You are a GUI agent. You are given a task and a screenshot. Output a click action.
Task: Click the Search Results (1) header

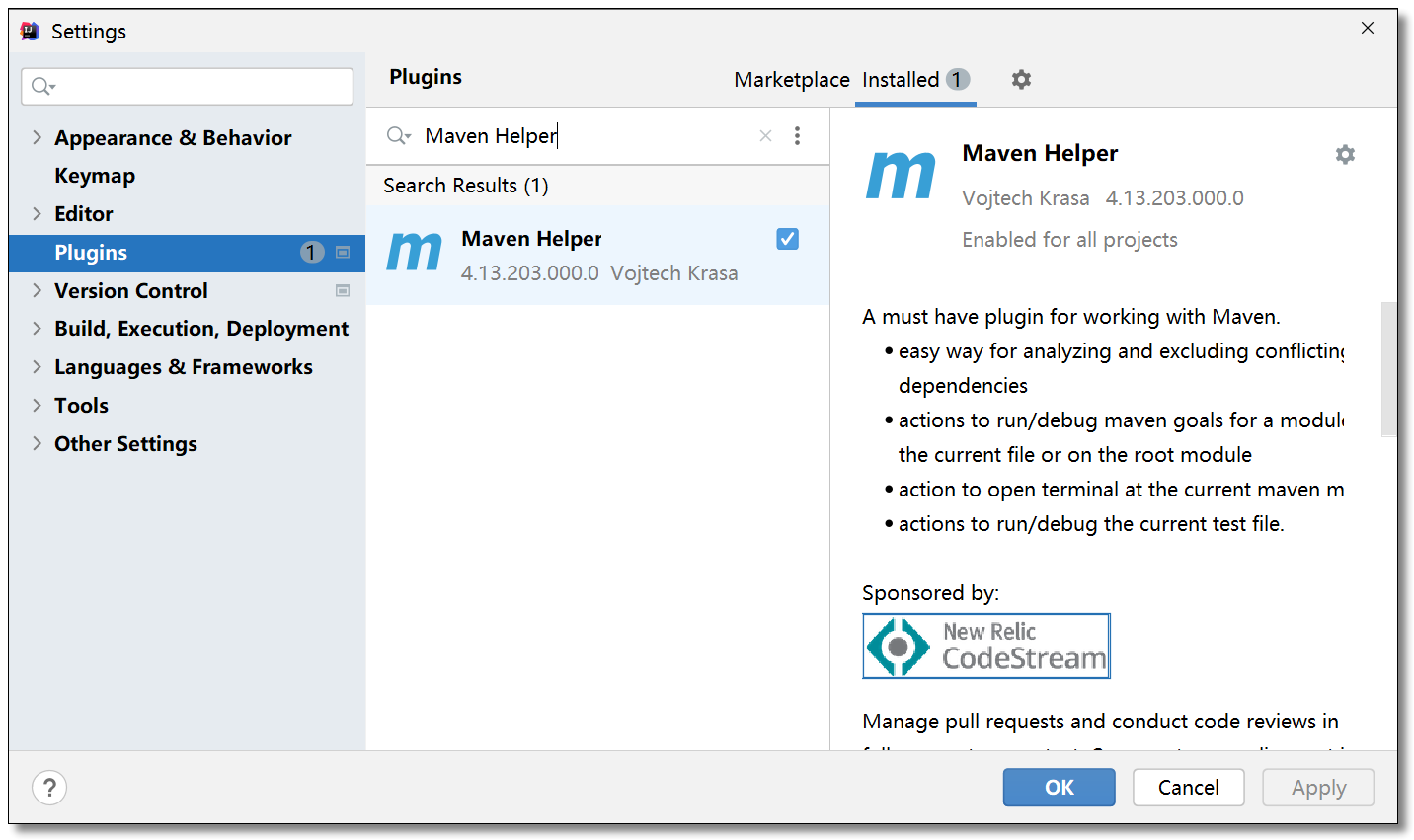(x=466, y=186)
